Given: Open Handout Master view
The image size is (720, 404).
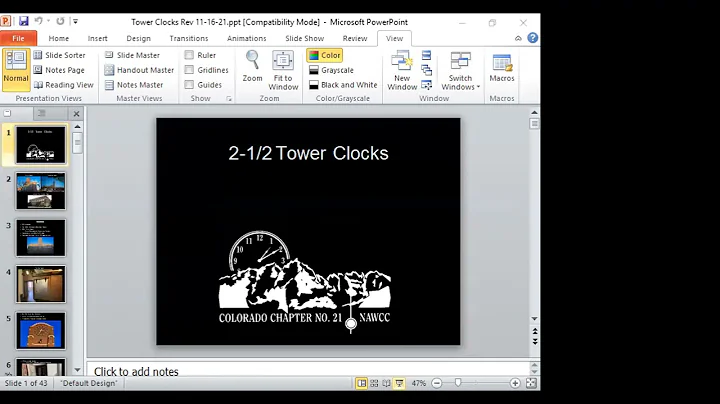Looking at the screenshot, I should click(139, 70).
